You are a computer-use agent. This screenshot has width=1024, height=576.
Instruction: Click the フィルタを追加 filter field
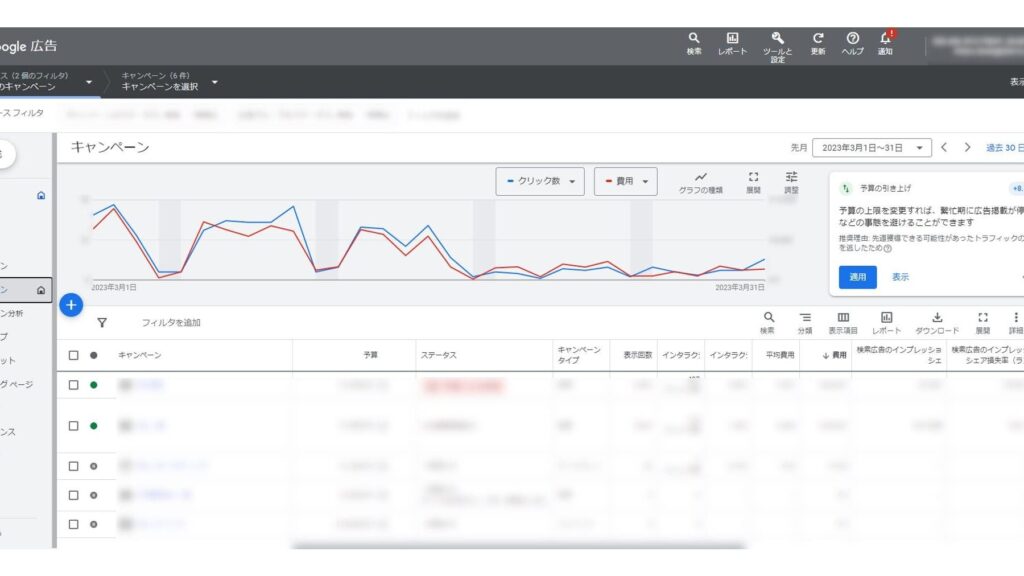(171, 323)
